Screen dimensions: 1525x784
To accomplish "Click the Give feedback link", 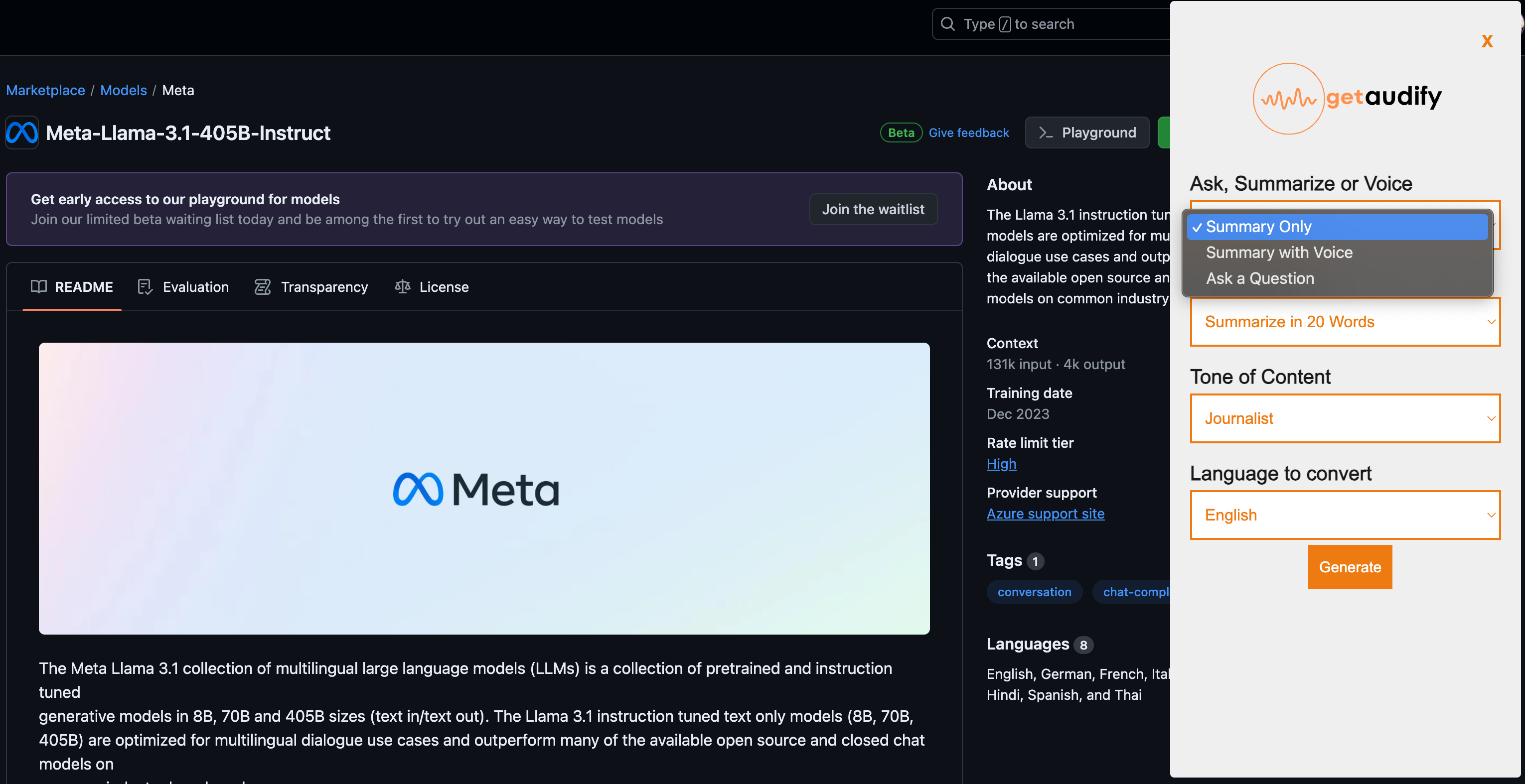I will tap(968, 132).
